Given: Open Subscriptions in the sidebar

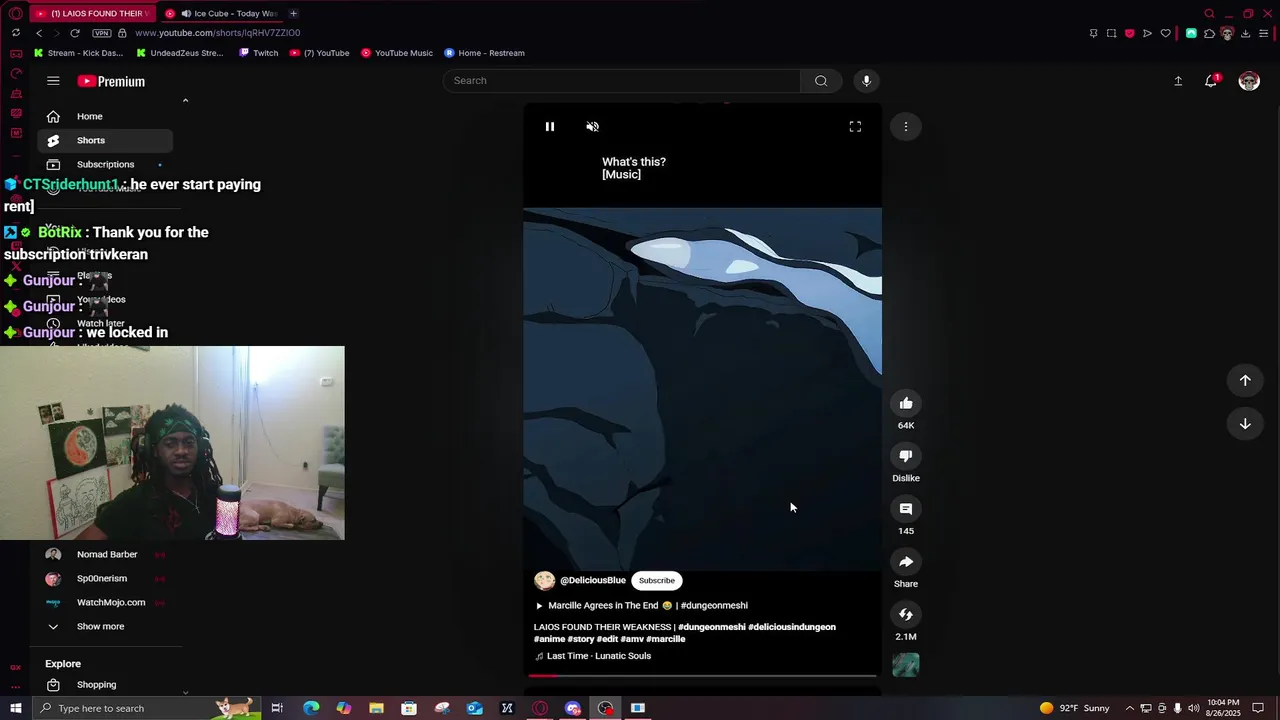Looking at the screenshot, I should 105,164.
